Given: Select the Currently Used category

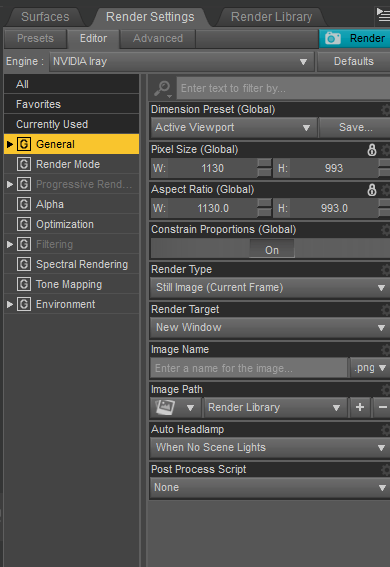Looking at the screenshot, I should coord(72,124).
